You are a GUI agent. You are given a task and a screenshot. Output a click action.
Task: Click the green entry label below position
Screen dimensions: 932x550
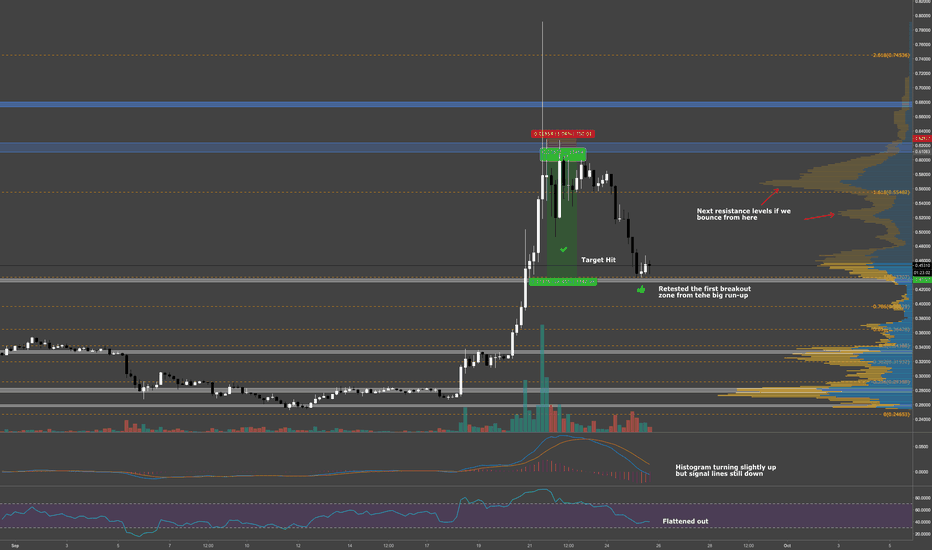pyautogui.click(x=563, y=282)
